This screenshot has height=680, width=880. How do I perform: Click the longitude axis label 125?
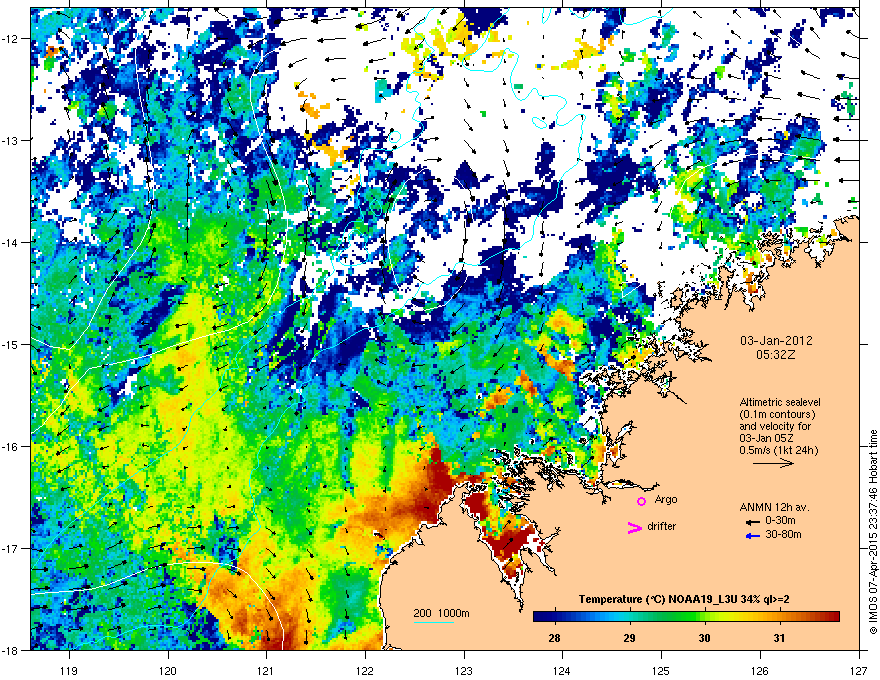point(661,670)
